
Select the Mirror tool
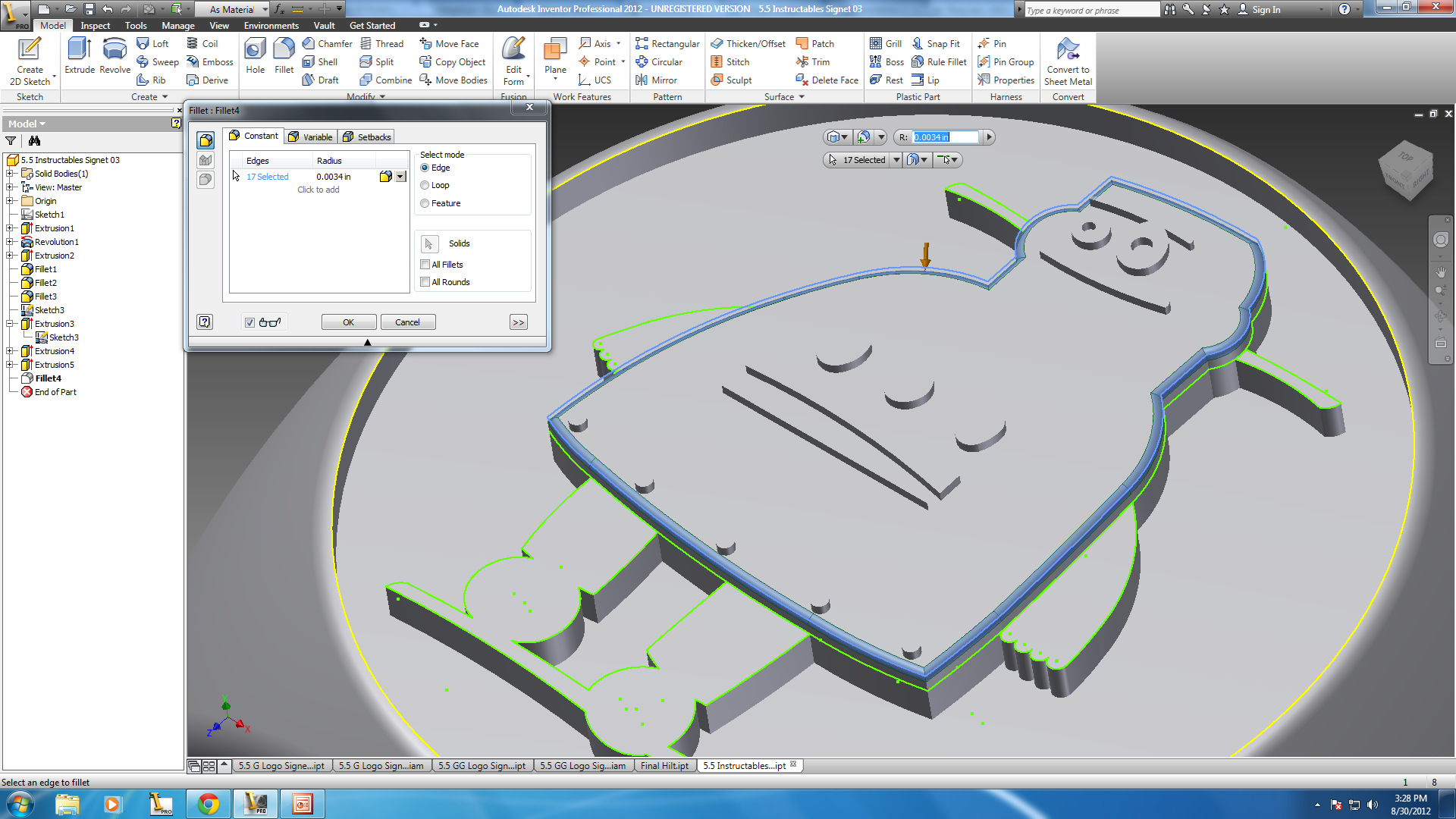pyautogui.click(x=656, y=80)
